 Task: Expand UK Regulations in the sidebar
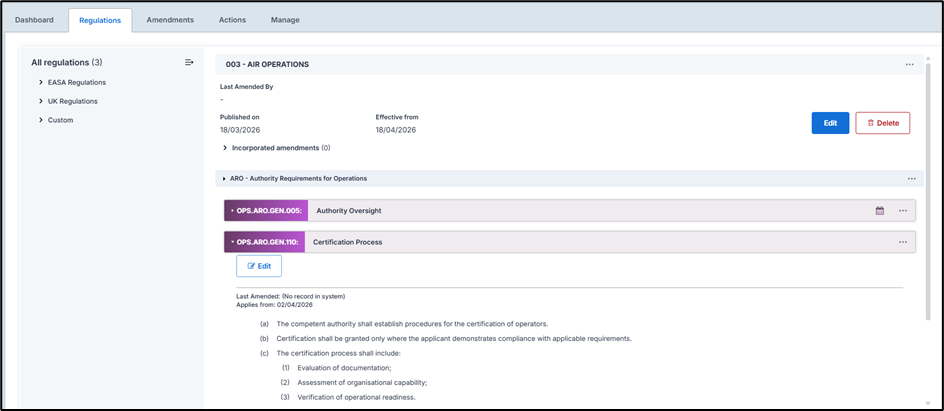coord(41,101)
